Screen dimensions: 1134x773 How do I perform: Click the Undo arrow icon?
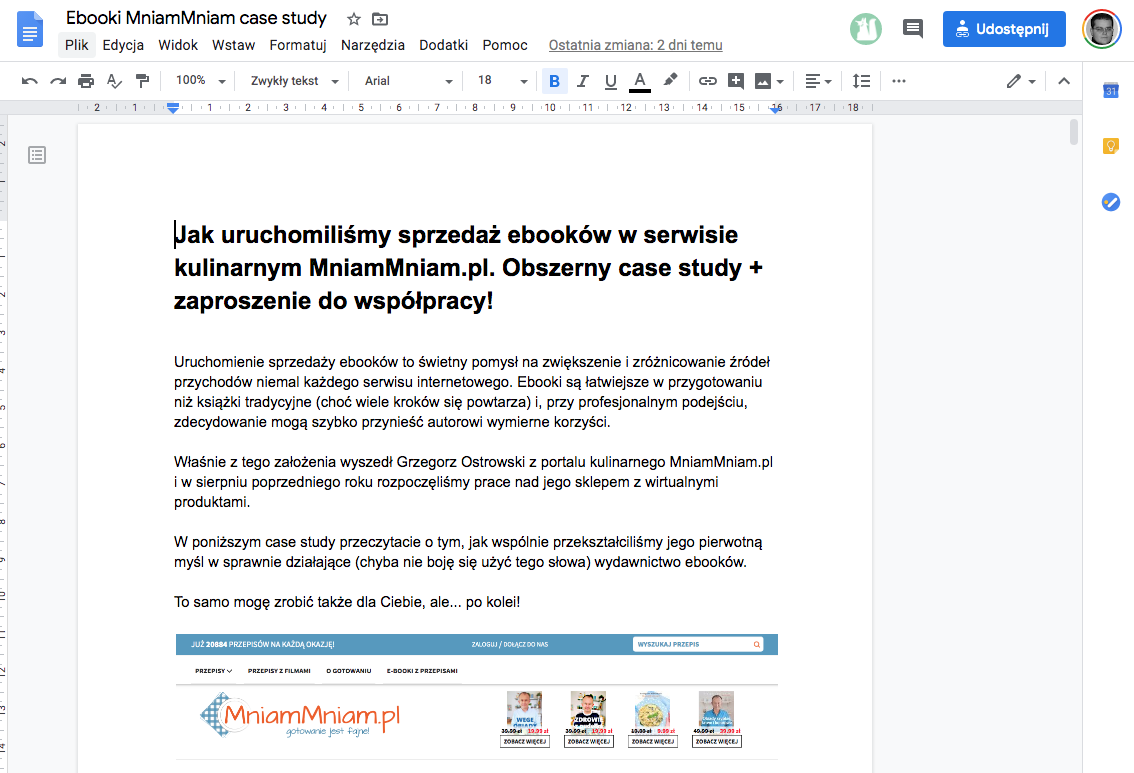tap(30, 81)
